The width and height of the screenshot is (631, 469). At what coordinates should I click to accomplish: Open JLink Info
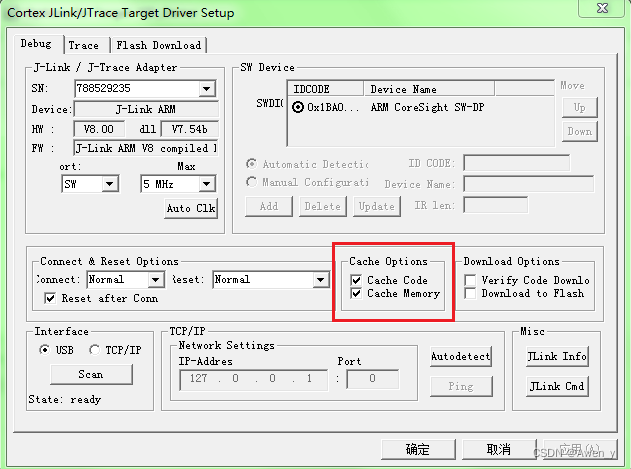coord(557,356)
